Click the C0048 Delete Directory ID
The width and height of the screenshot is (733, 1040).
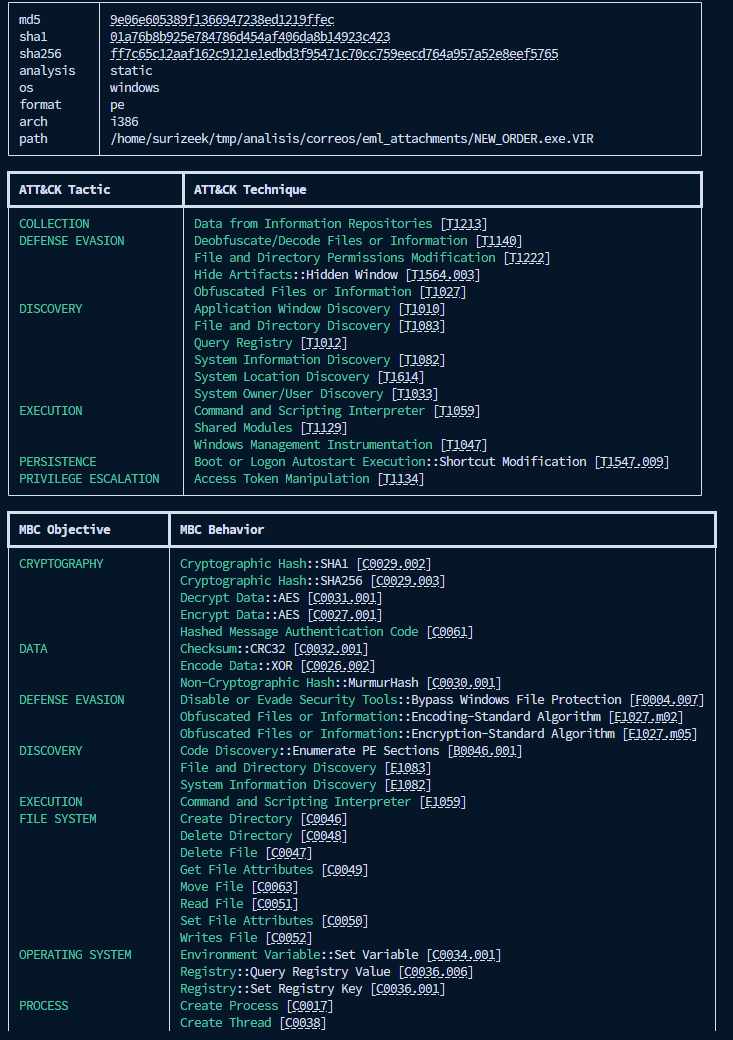point(324,836)
